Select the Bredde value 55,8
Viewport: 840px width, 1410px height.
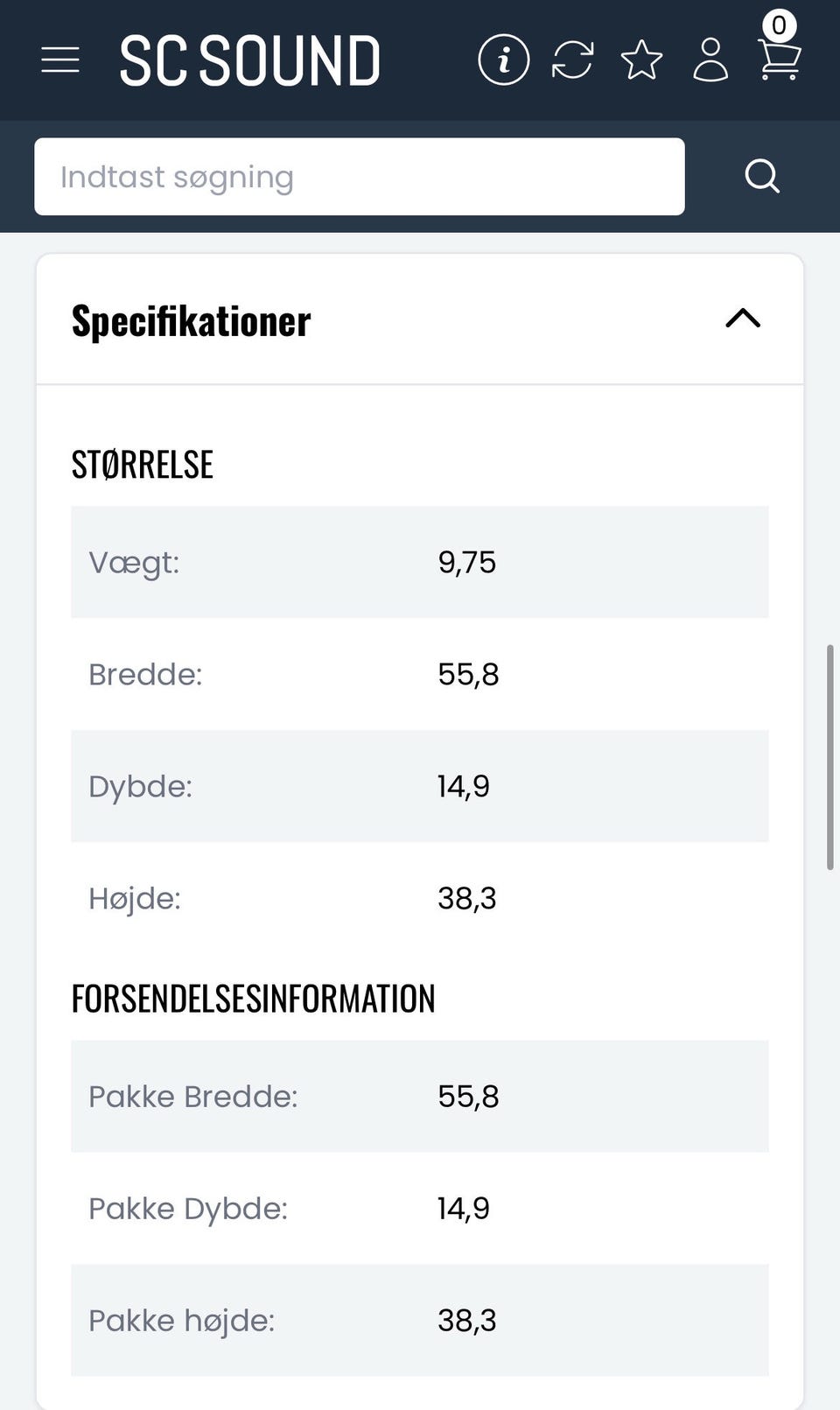pyautogui.click(x=468, y=675)
